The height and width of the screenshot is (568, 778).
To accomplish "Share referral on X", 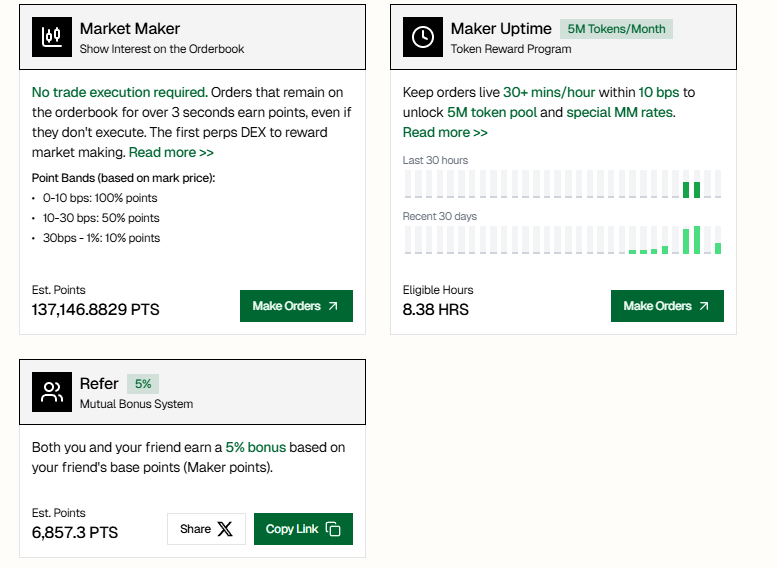I will tap(206, 529).
